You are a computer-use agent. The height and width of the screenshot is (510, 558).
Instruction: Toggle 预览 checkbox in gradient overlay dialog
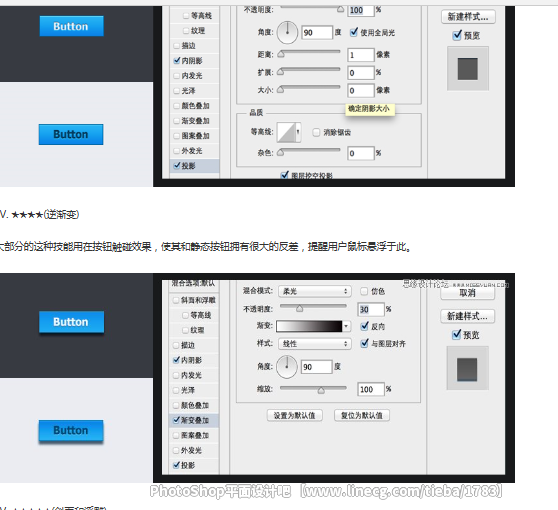(x=456, y=335)
